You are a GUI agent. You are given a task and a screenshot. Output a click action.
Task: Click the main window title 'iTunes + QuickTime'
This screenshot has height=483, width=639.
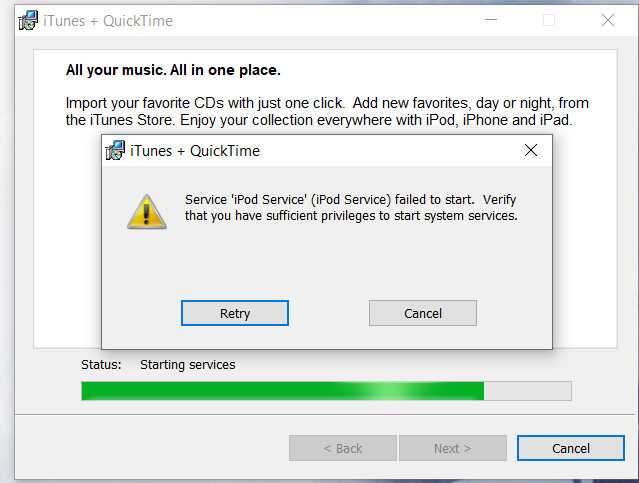tap(108, 21)
